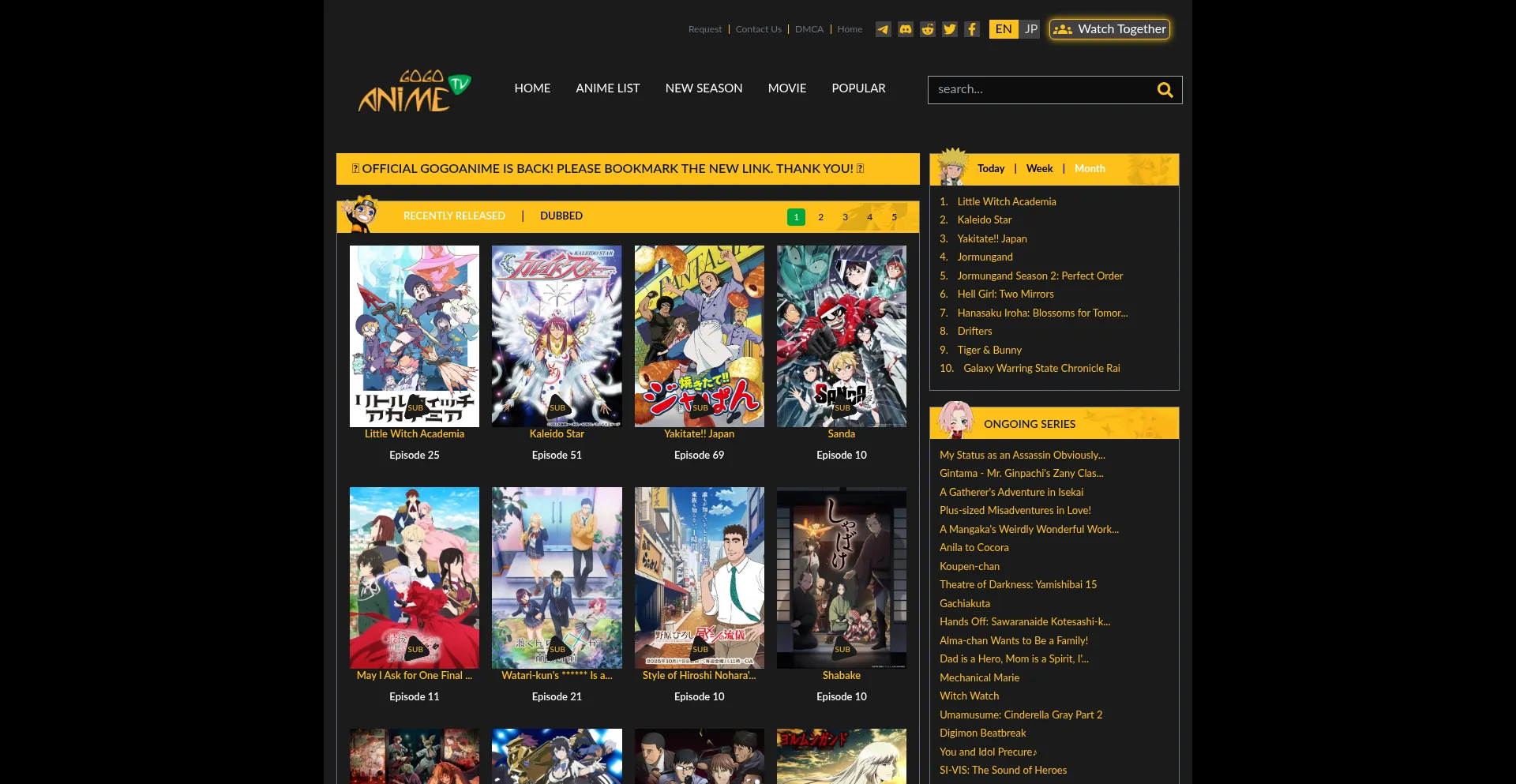Open Mechanical Marie ongoing series
This screenshot has width=1516, height=784.
pos(979,678)
